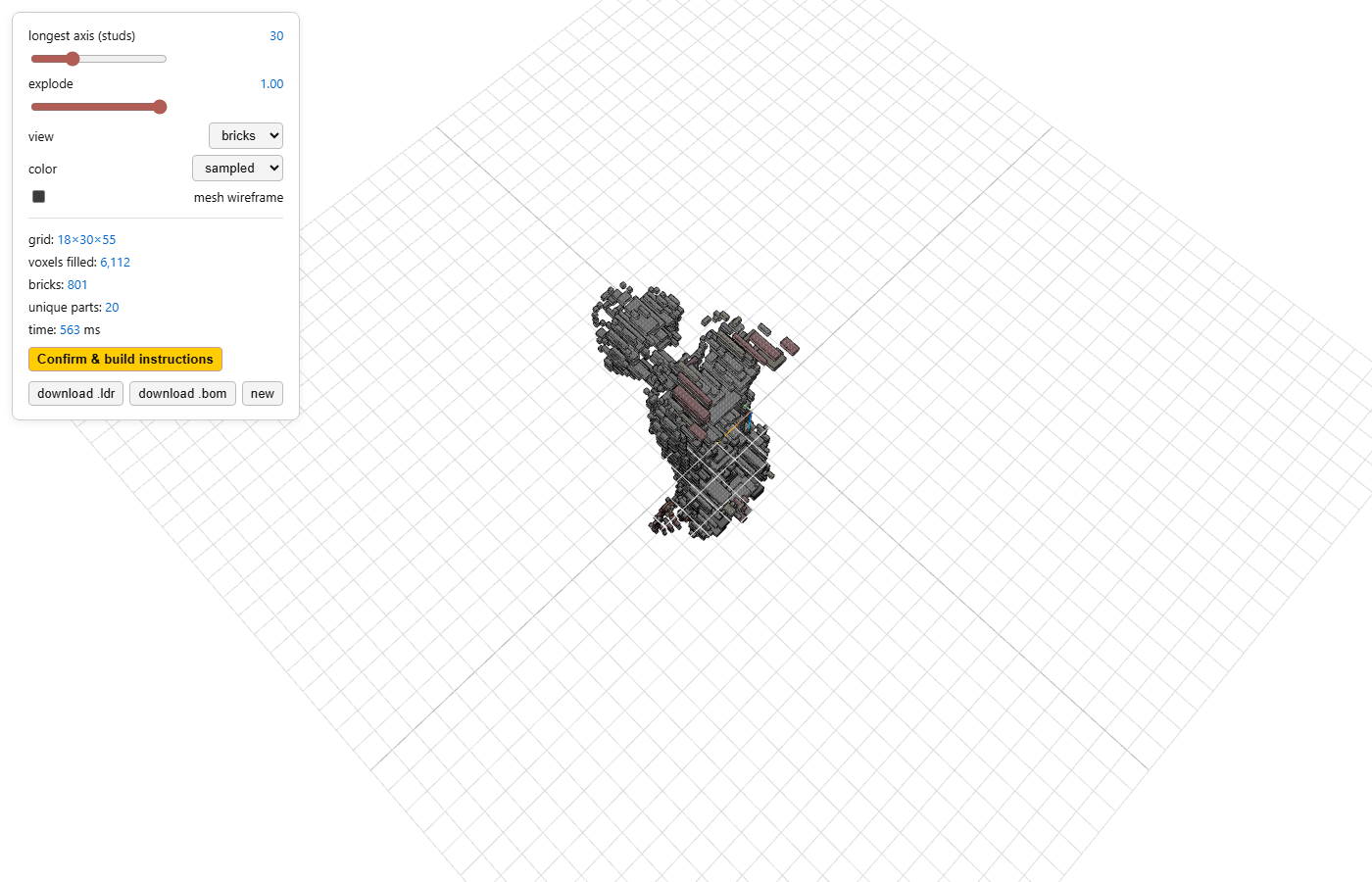Click the new button
Image resolution: width=1372 pixels, height=882 pixels.
coord(263,393)
